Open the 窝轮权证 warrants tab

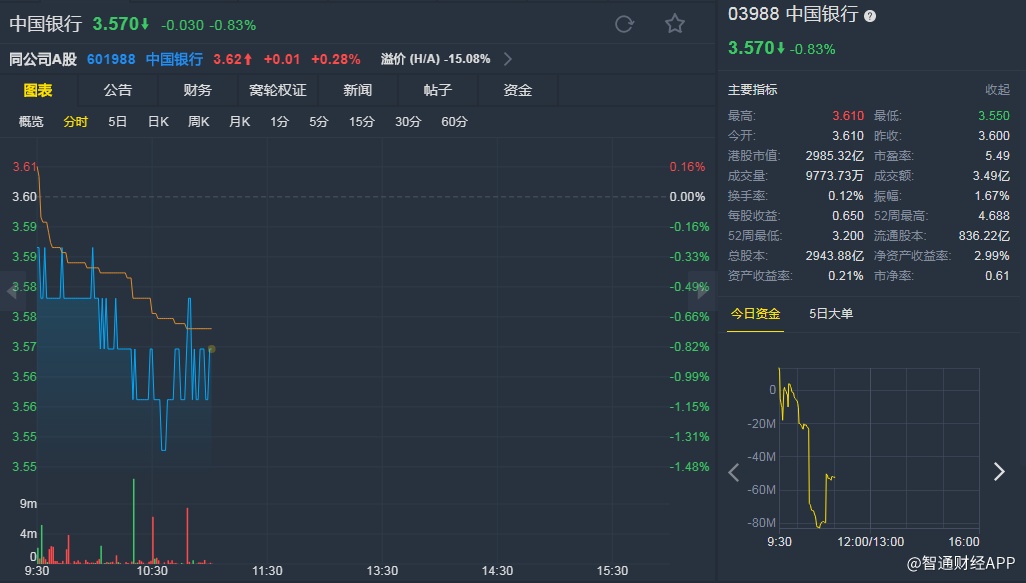point(278,90)
